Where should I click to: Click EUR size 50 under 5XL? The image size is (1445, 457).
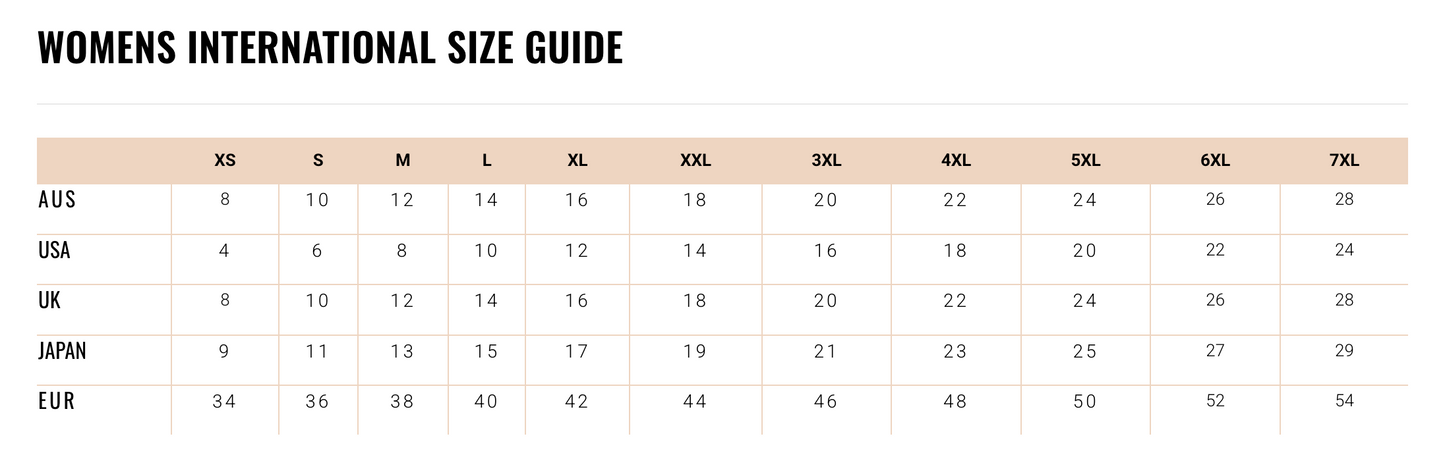click(1085, 402)
